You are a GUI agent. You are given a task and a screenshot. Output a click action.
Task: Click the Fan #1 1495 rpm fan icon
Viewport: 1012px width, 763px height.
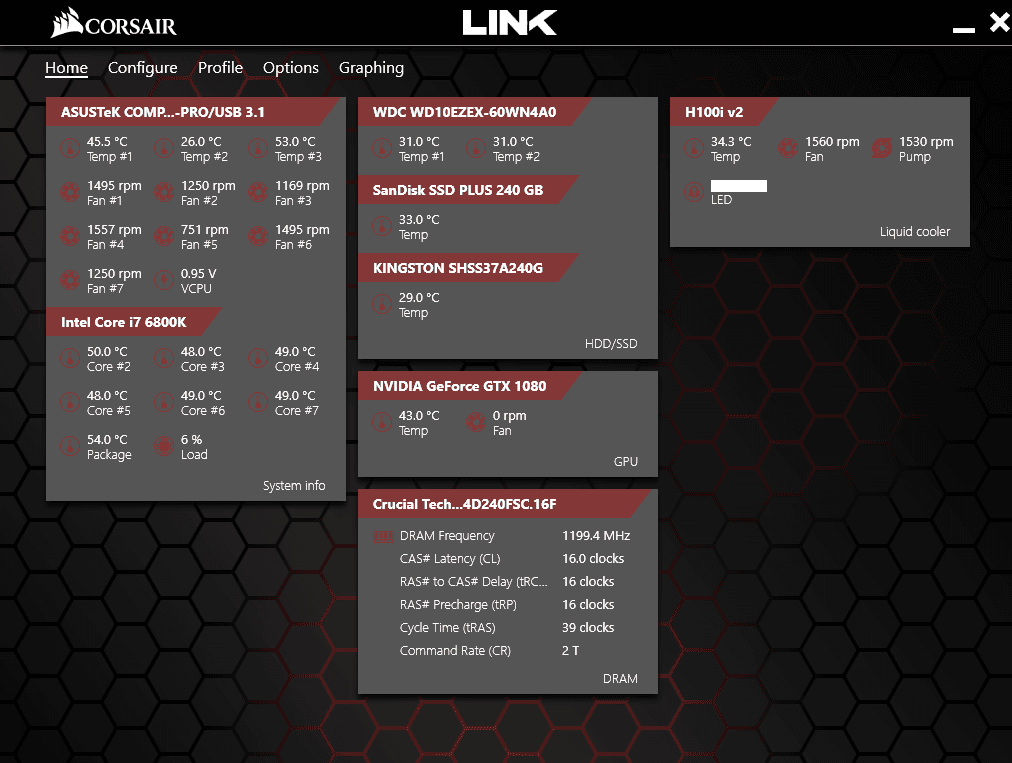[x=70, y=192]
